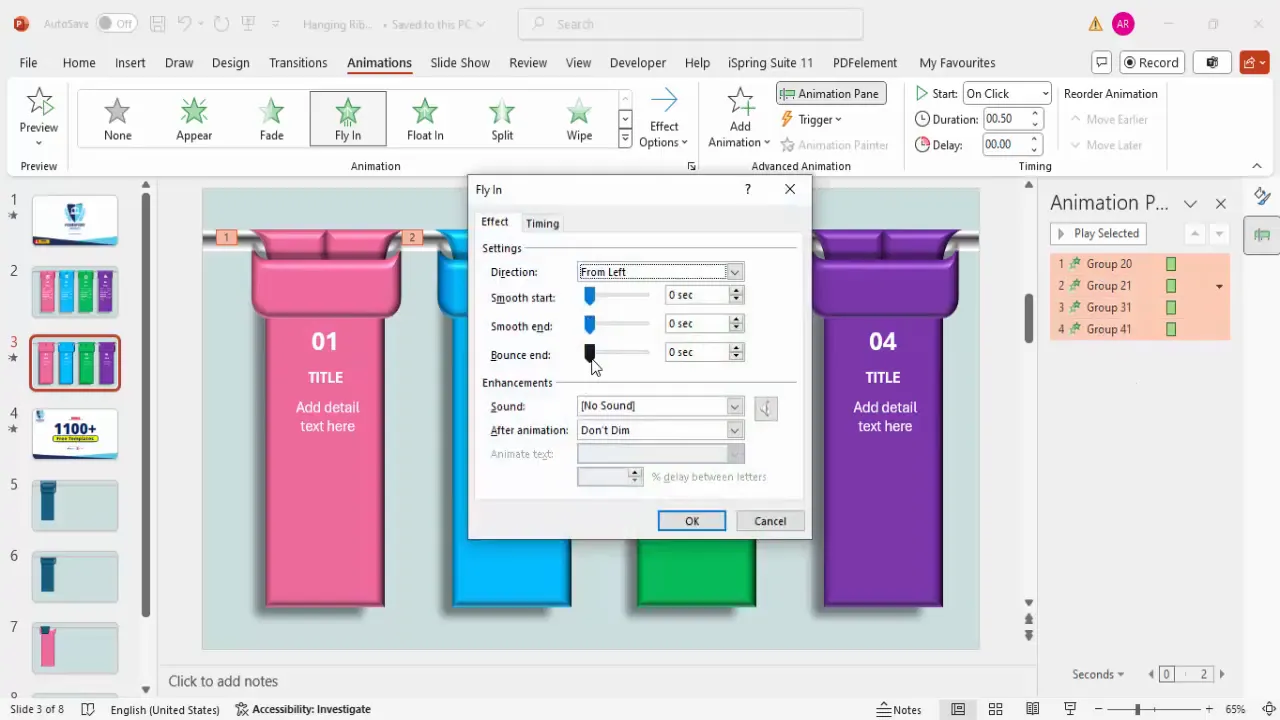
Task: Open the Transitions ribbon tab
Action: [298, 62]
